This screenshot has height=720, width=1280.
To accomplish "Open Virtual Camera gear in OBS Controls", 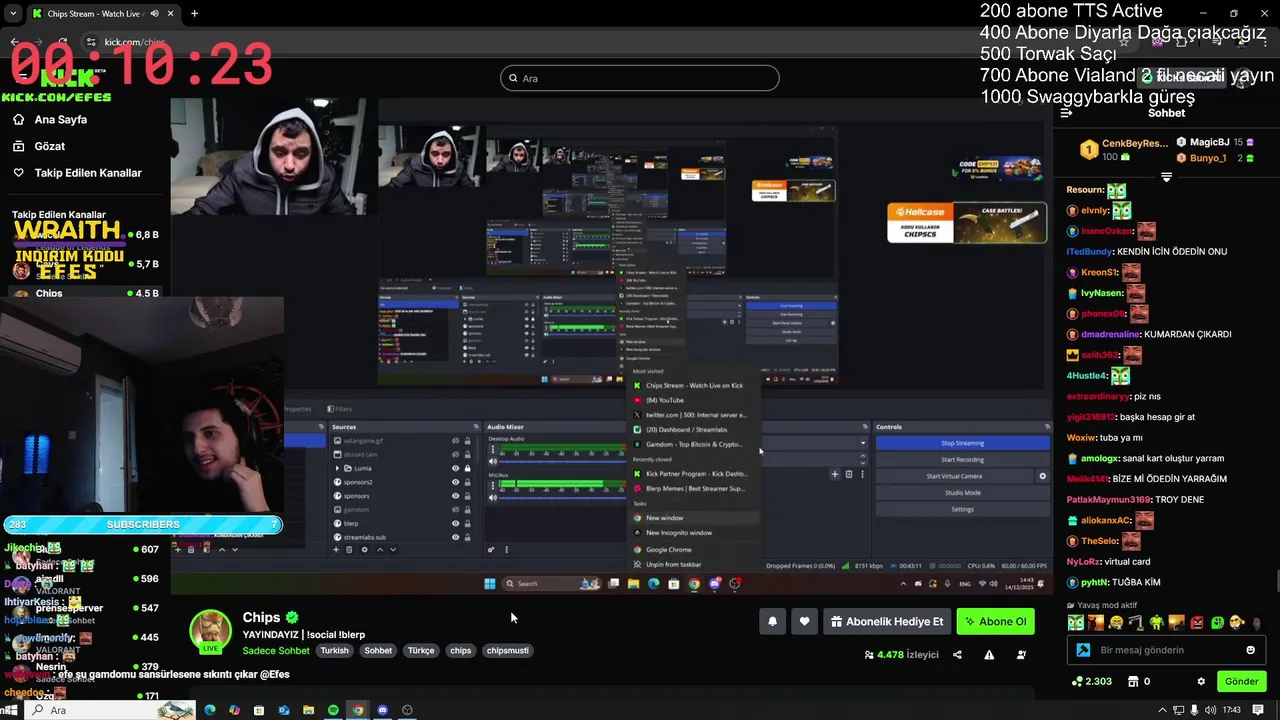I will tap(1042, 476).
